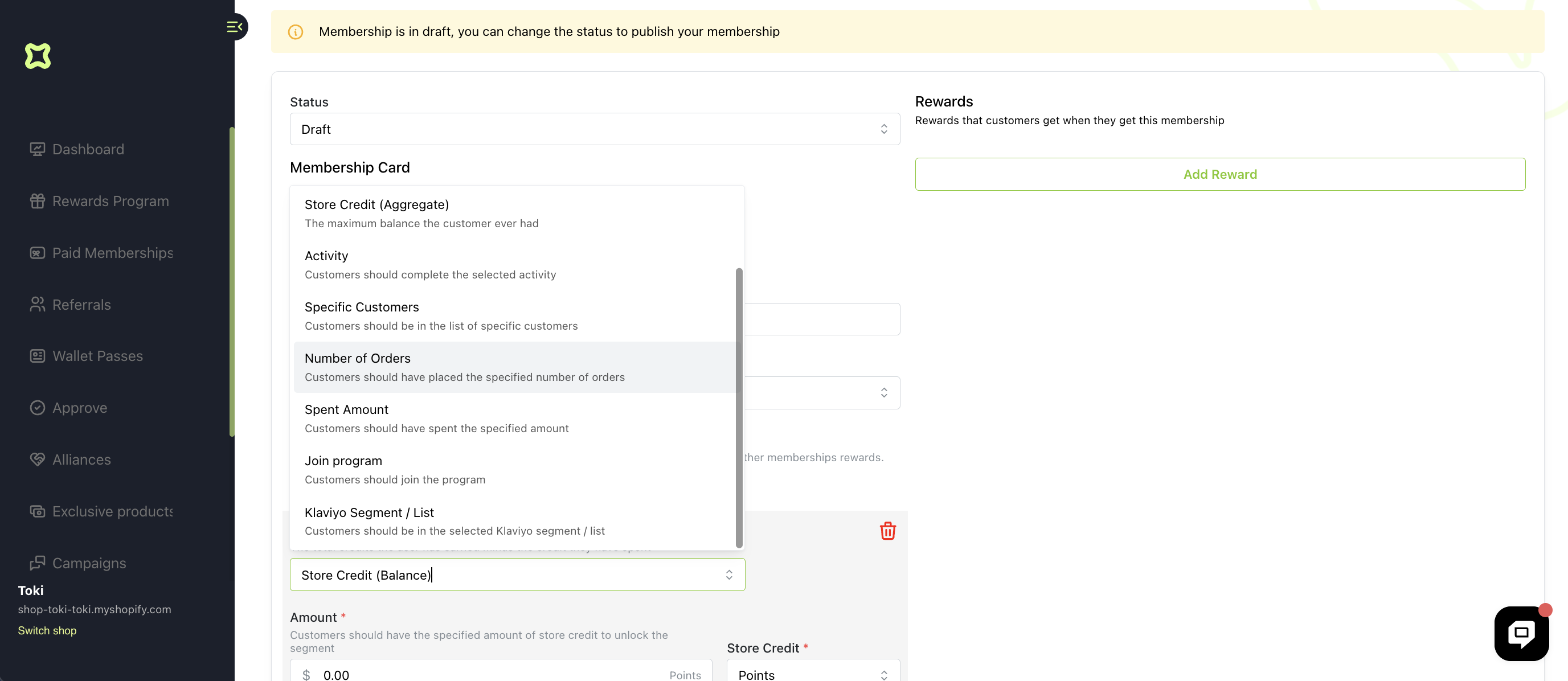Screen dimensions: 1568x681
Task: Click the Toki logo icon
Action: pos(38,56)
